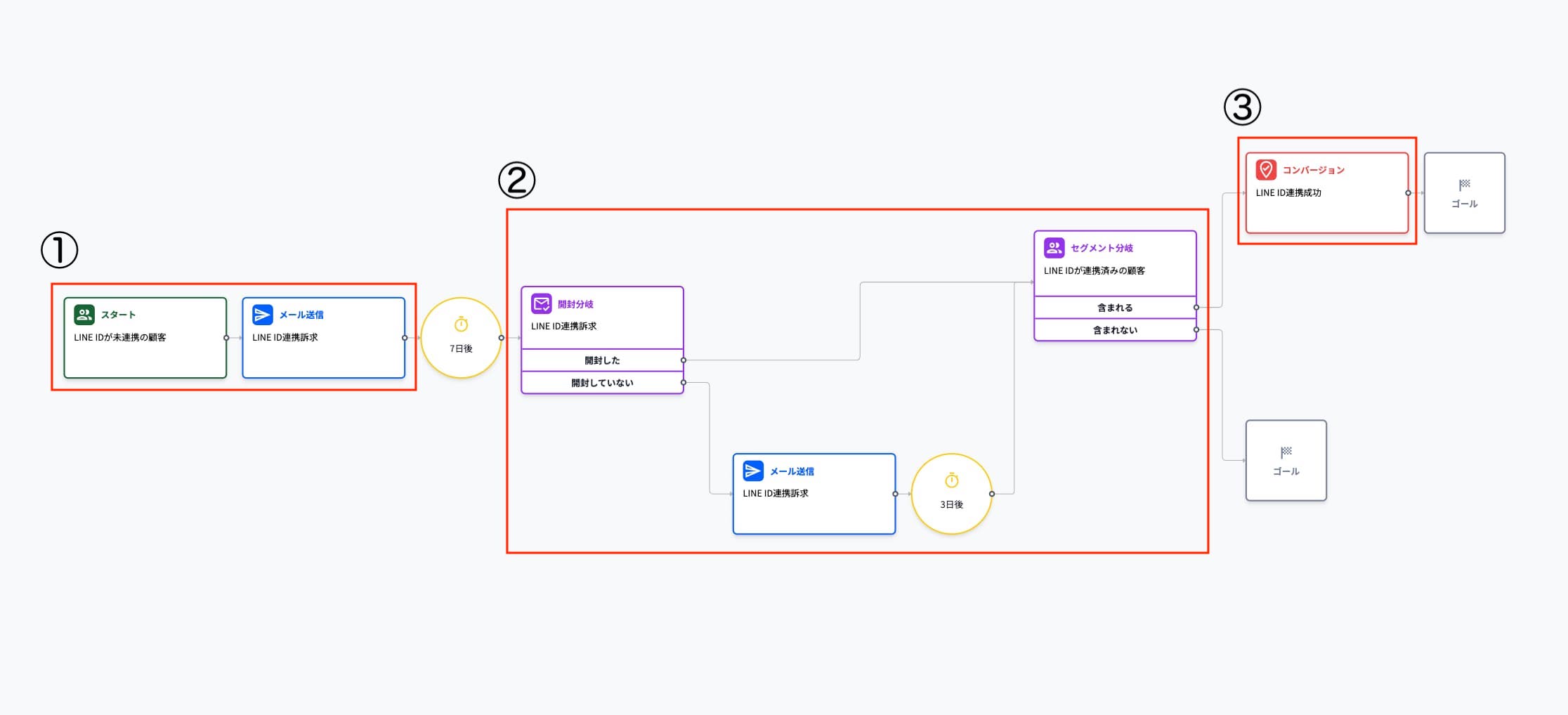Click the green Start node people icon
Image resolution: width=1568 pixels, height=715 pixels.
[x=84, y=315]
